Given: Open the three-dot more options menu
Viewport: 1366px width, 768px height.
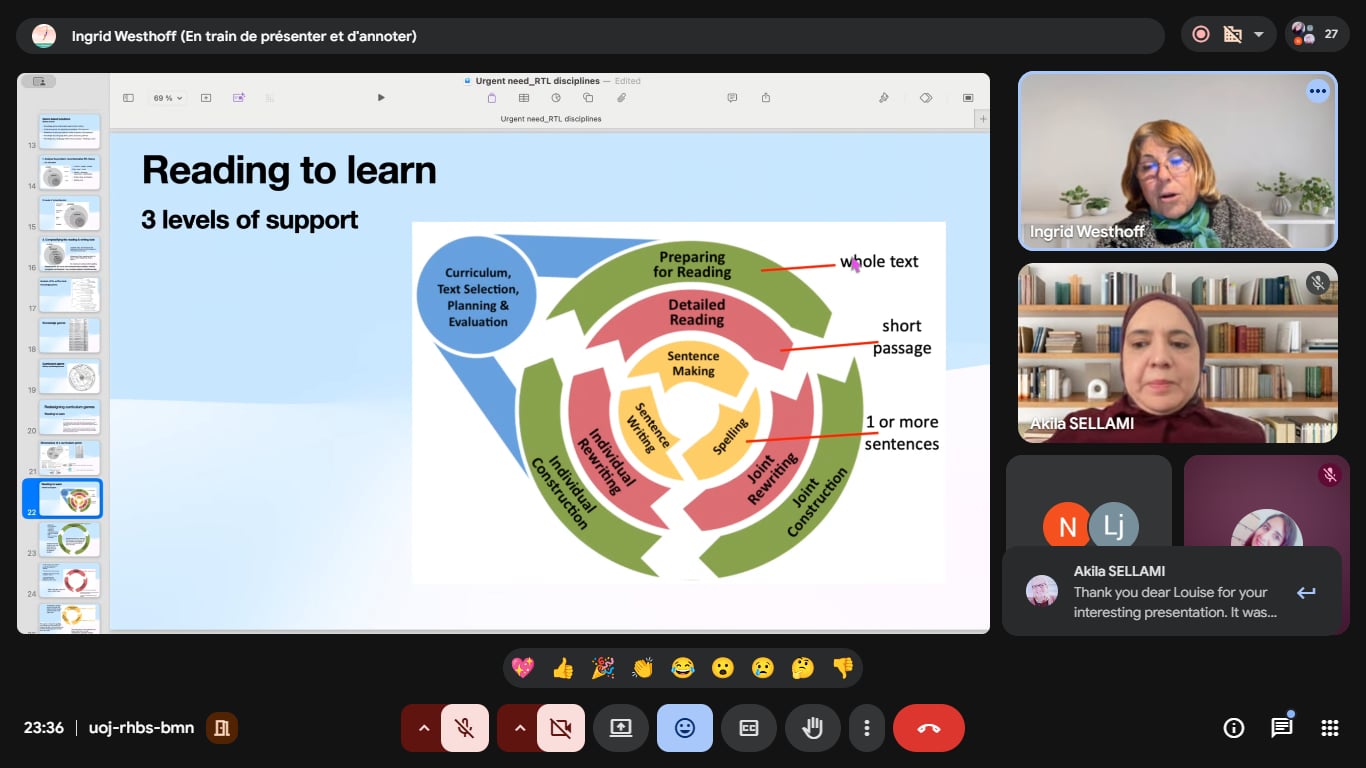Looking at the screenshot, I should click(867, 728).
